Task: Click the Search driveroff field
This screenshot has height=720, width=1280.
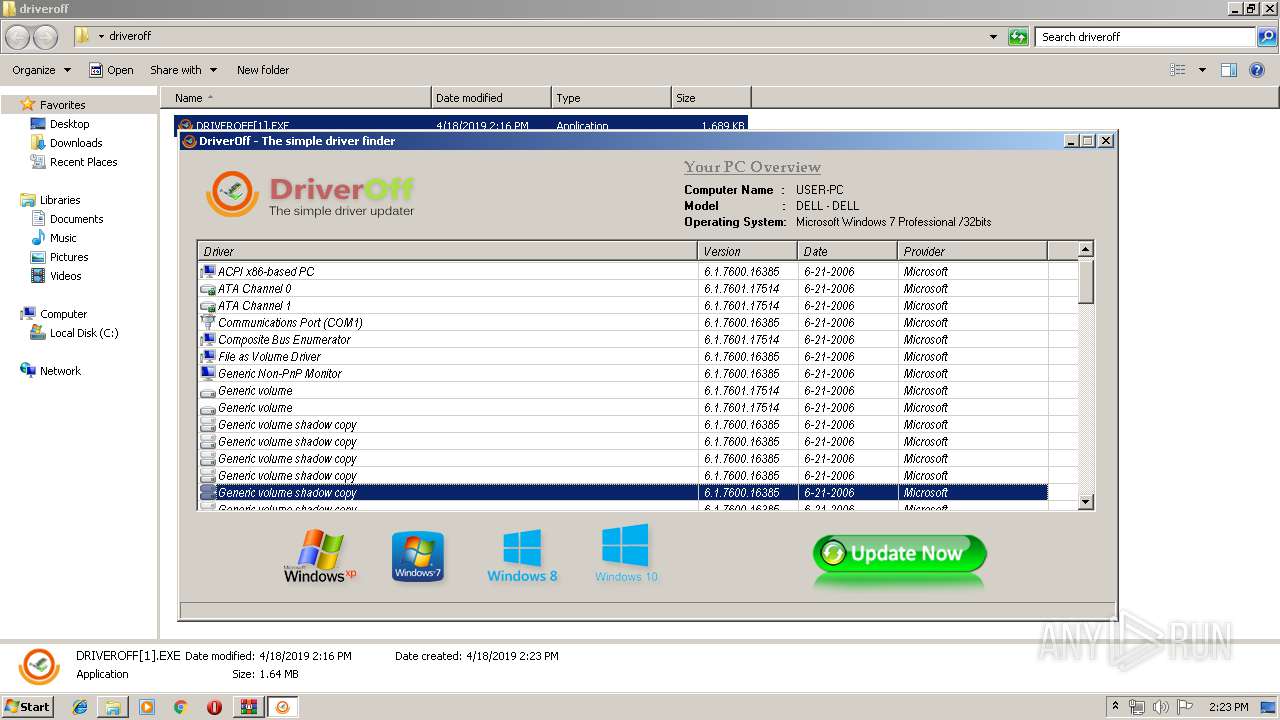Action: tap(1145, 37)
